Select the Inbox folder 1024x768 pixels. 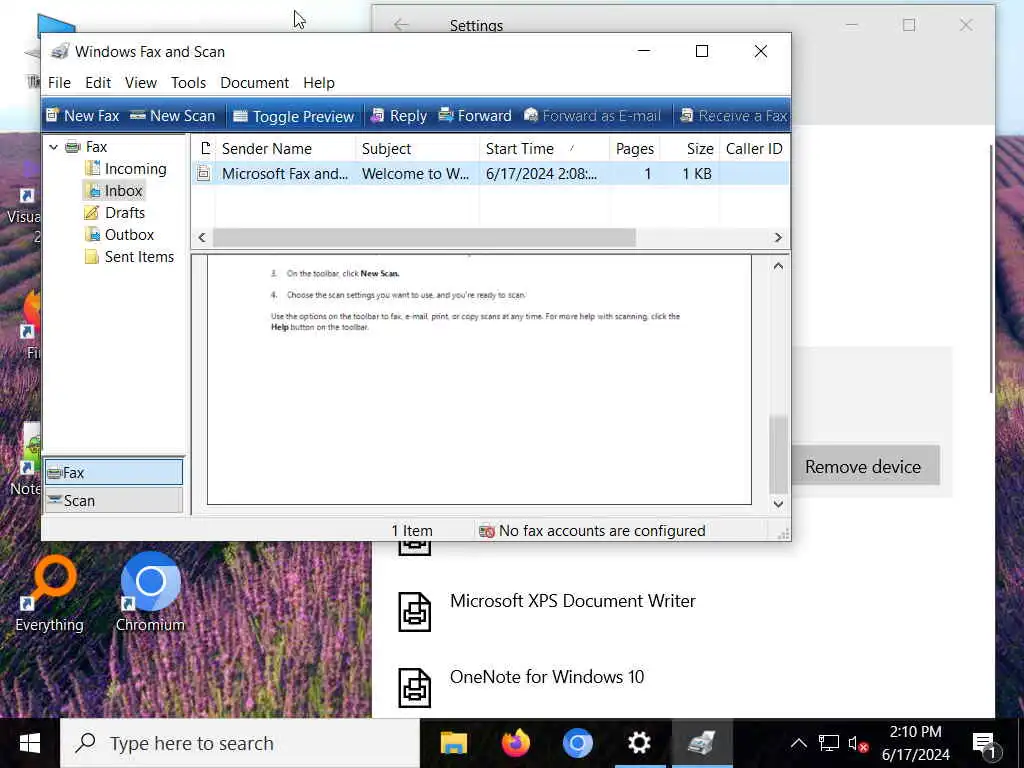point(114,191)
